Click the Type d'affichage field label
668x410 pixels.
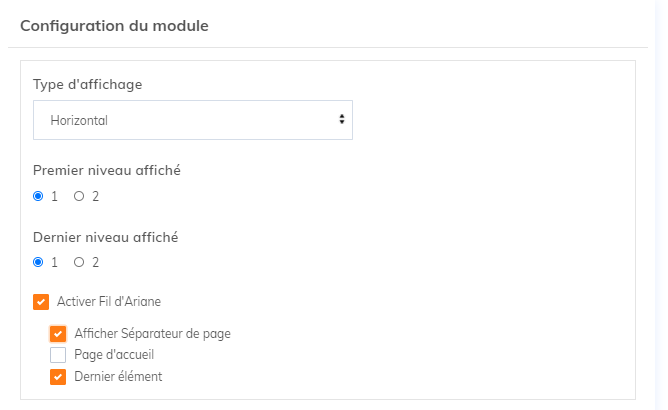pos(88,84)
